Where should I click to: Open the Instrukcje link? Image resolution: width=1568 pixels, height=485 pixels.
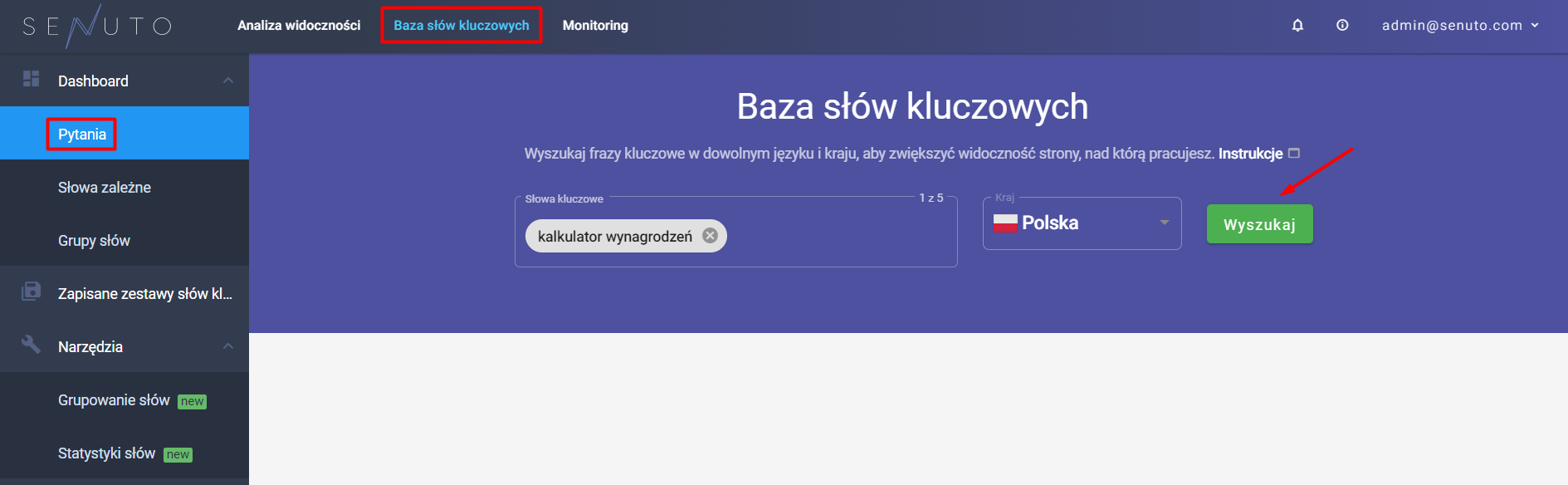coord(1250,154)
